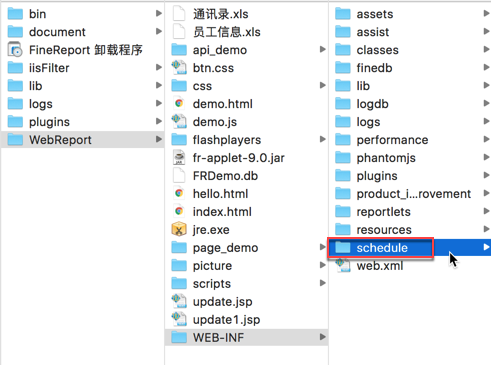Click the jre.exe package icon
The width and height of the screenshot is (491, 365).
tap(179, 230)
